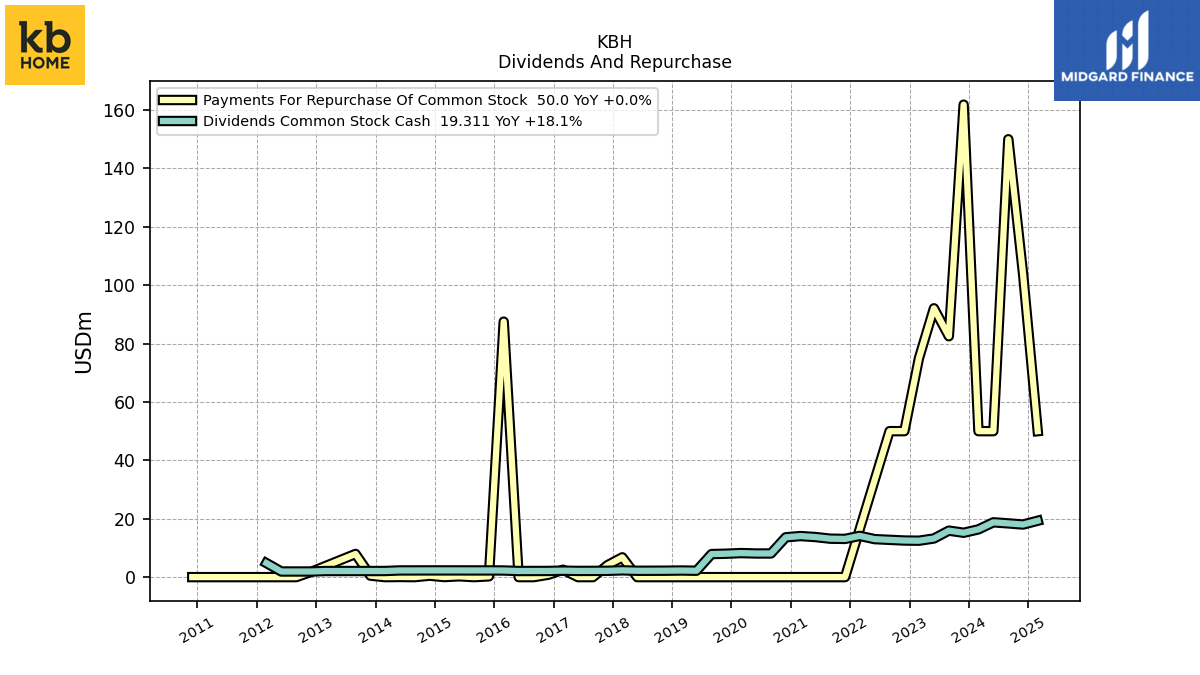
Task: Click the 2022 x-axis label
Action: [849, 631]
